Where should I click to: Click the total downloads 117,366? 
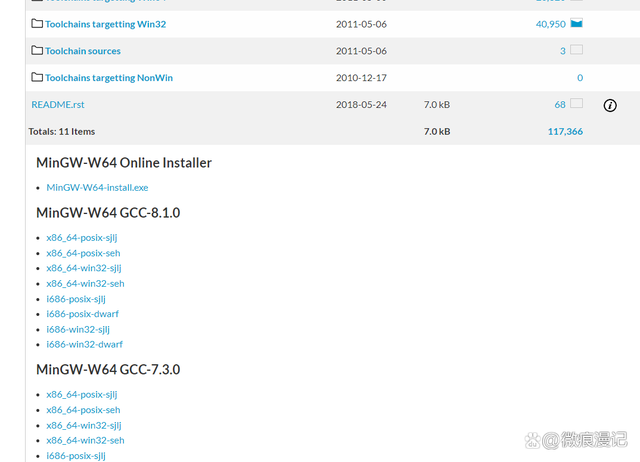point(565,131)
